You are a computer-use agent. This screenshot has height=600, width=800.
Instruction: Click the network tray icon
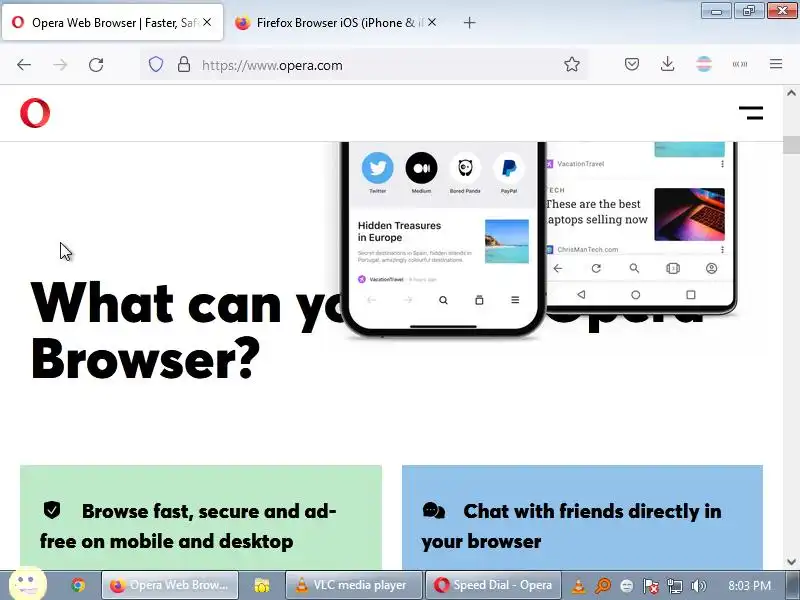(x=674, y=586)
